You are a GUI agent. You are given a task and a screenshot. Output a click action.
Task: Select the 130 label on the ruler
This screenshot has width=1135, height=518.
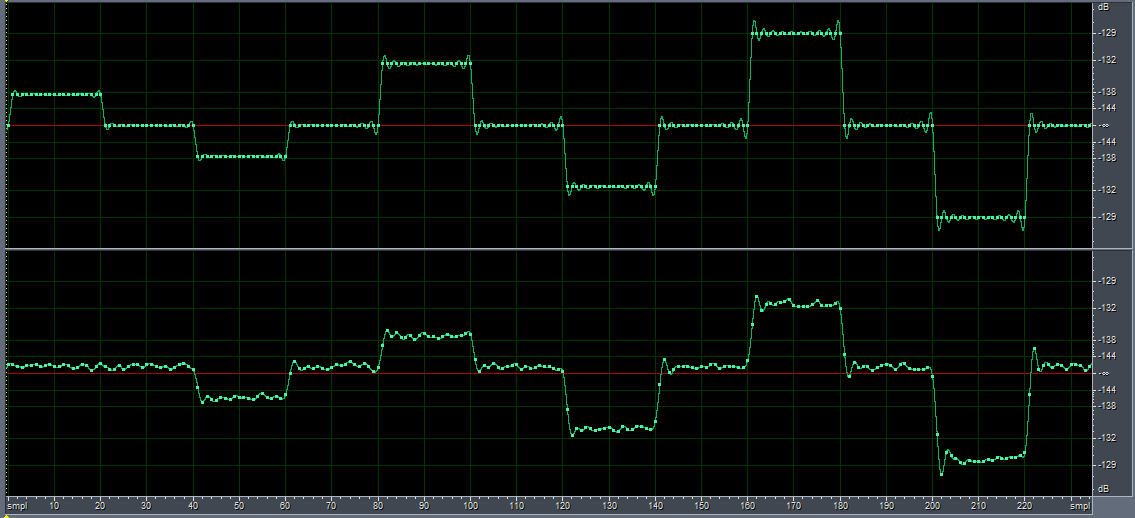pyautogui.click(x=609, y=506)
